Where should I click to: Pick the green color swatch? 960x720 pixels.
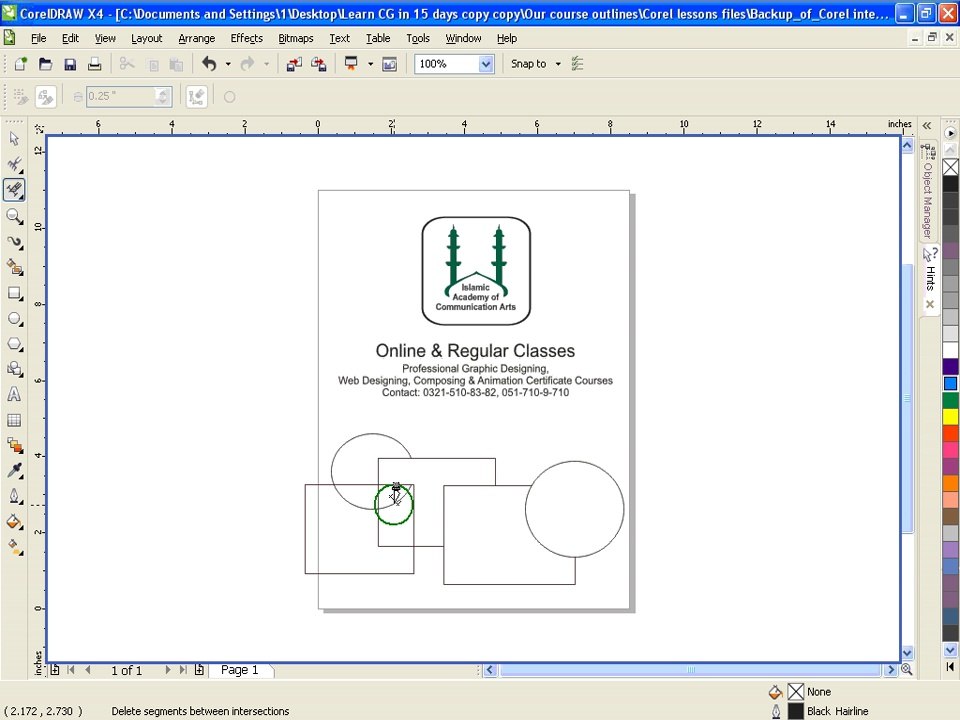click(x=950, y=400)
